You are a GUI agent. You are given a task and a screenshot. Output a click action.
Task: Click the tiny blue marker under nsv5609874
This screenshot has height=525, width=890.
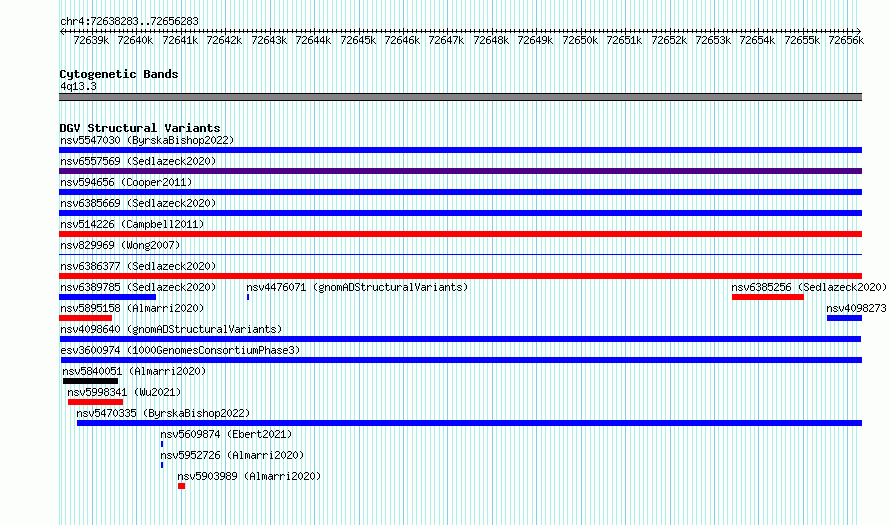162,444
